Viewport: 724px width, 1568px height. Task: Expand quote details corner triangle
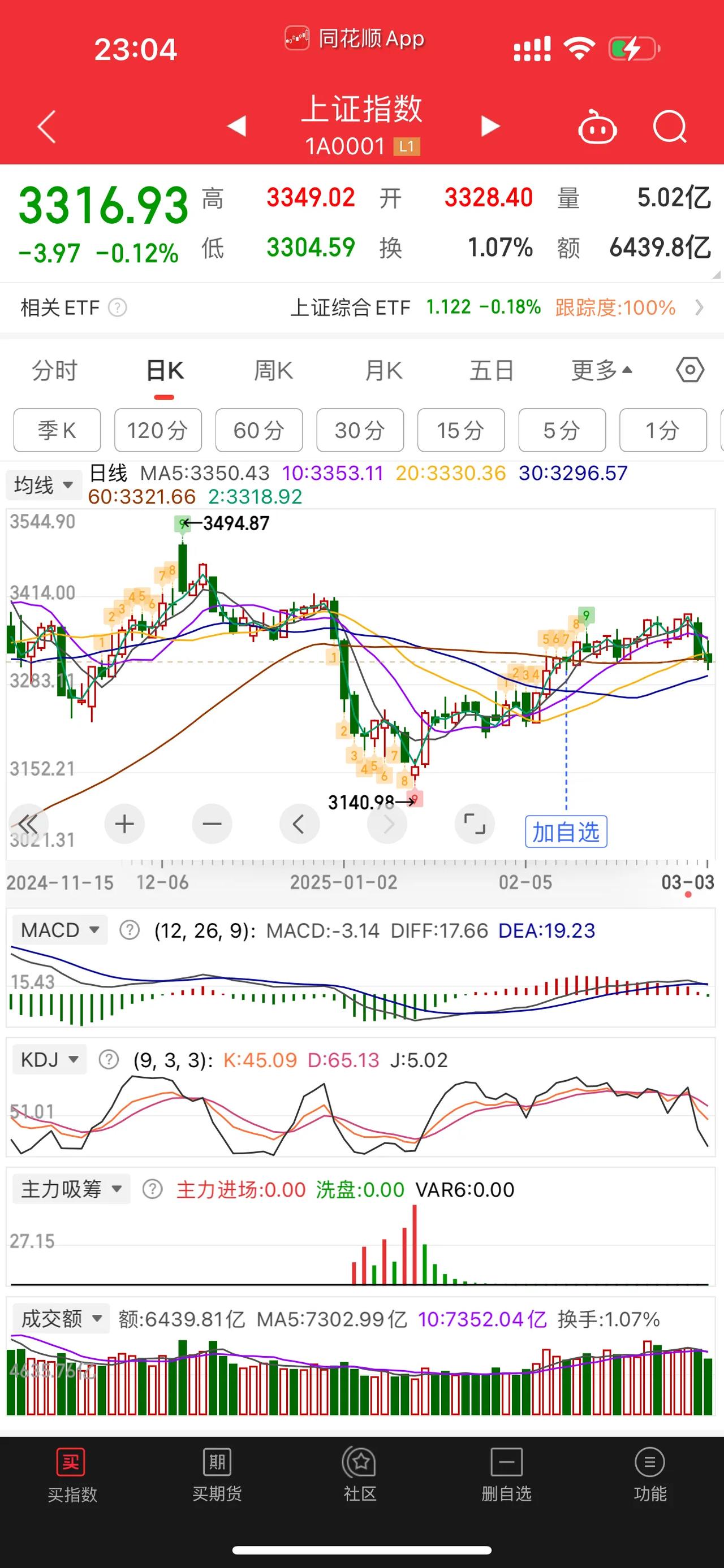716,275
